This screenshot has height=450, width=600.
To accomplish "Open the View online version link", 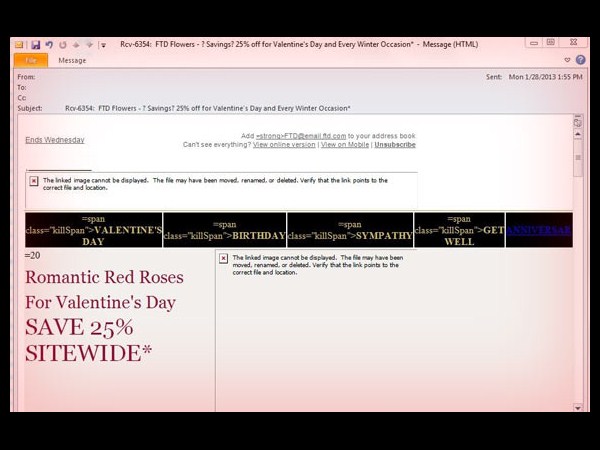I will [284, 145].
